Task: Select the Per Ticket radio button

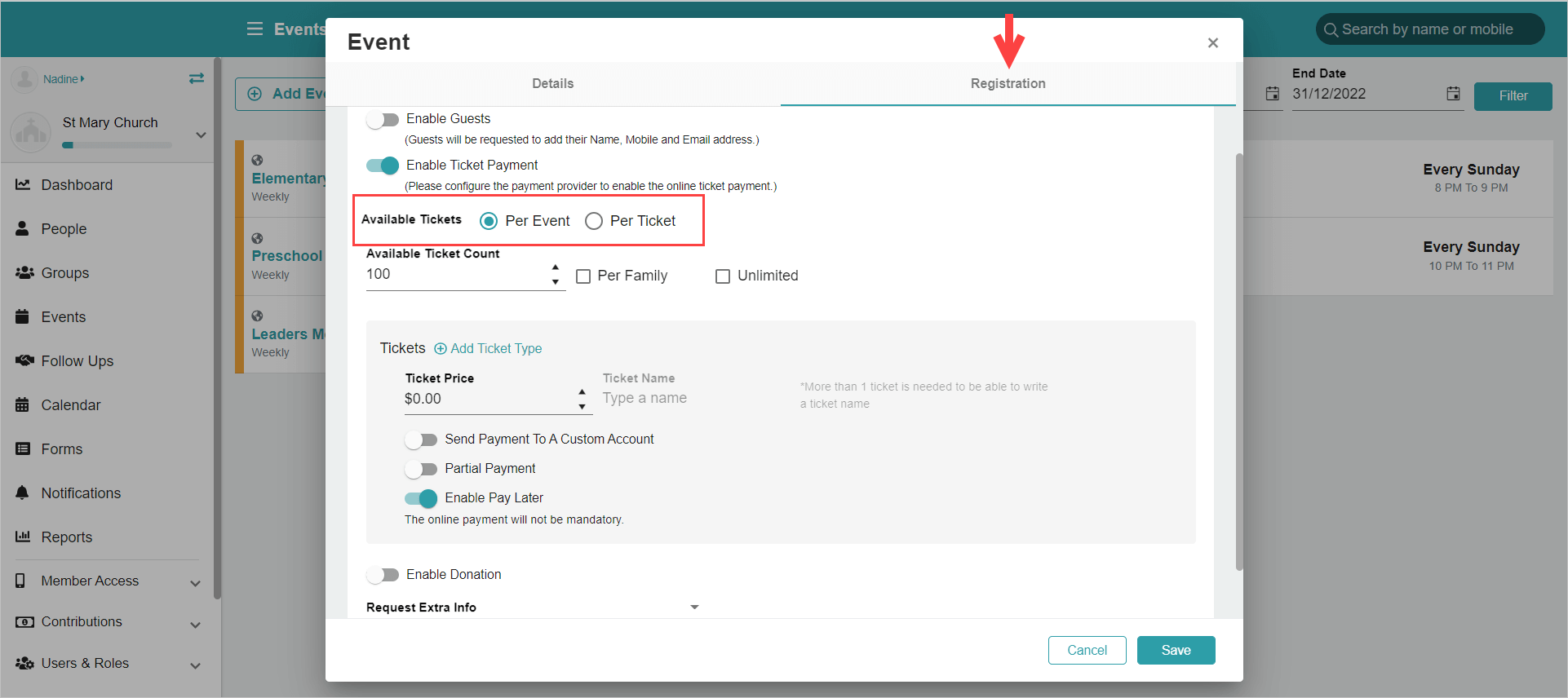Action: point(594,221)
